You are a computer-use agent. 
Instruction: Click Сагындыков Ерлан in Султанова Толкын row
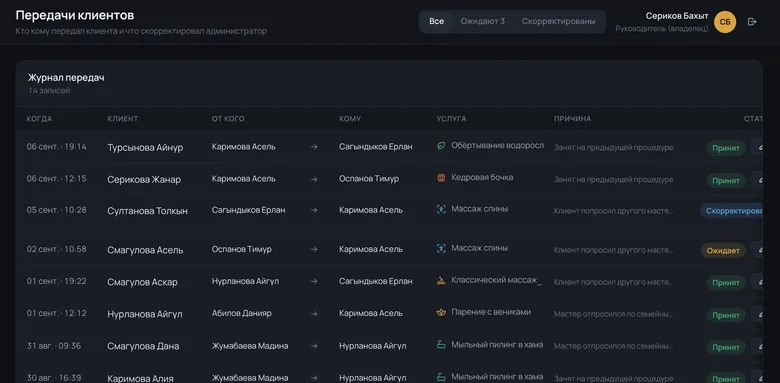[x=249, y=210]
